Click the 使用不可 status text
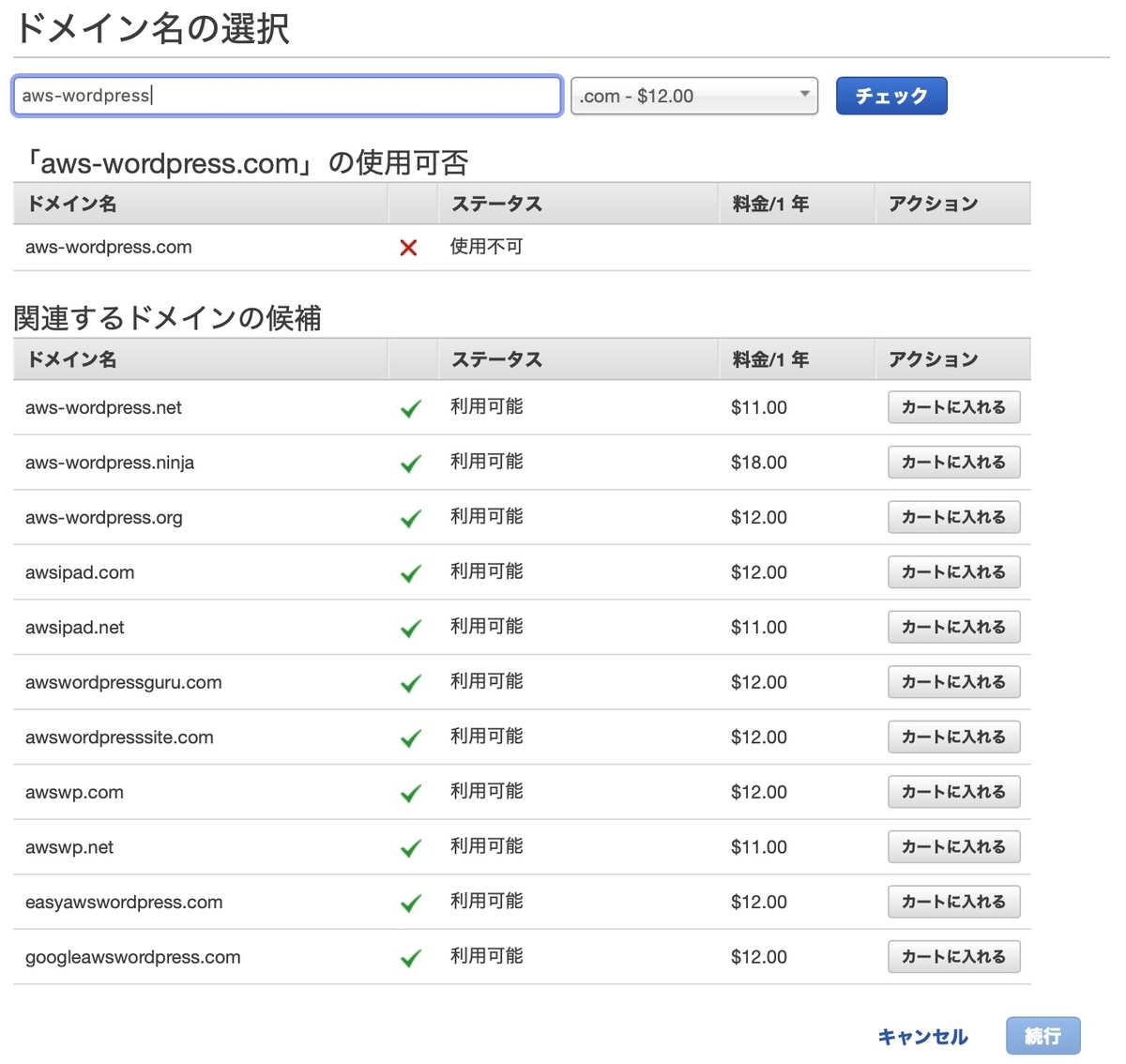The height and width of the screenshot is (1064, 1126). tap(486, 247)
